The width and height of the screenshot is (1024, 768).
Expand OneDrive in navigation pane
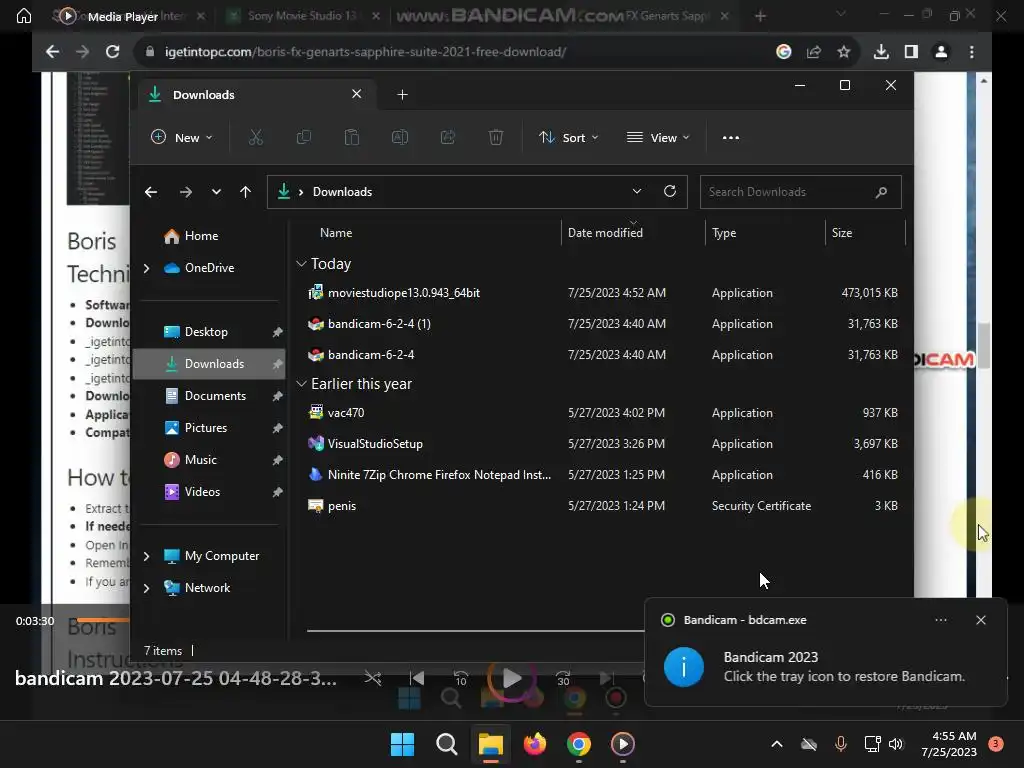coord(146,268)
